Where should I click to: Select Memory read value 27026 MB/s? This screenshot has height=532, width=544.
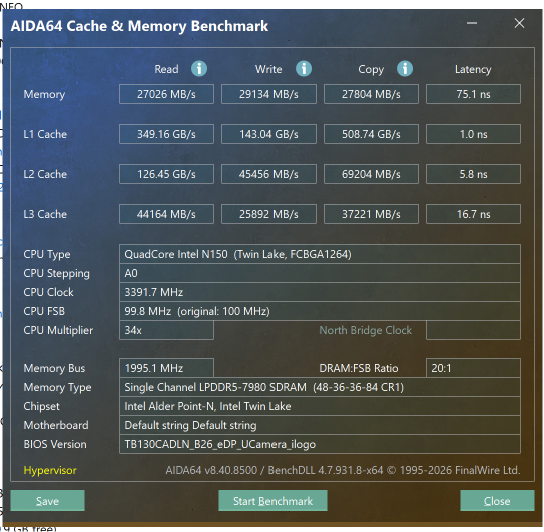pyautogui.click(x=166, y=94)
